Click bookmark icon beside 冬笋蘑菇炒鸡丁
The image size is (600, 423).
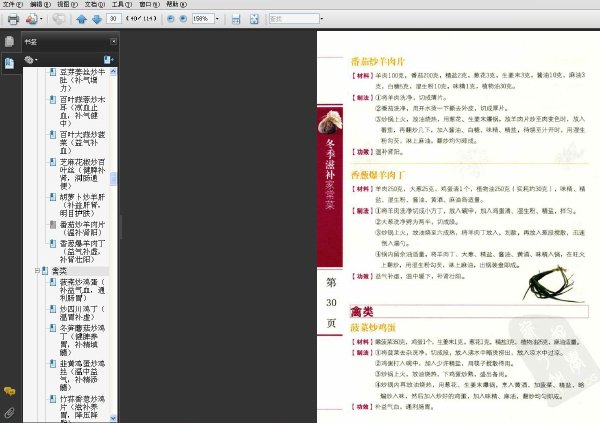53,328
